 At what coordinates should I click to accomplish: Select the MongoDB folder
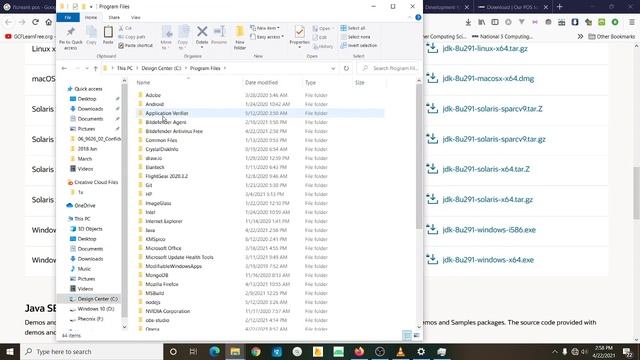coord(157,275)
